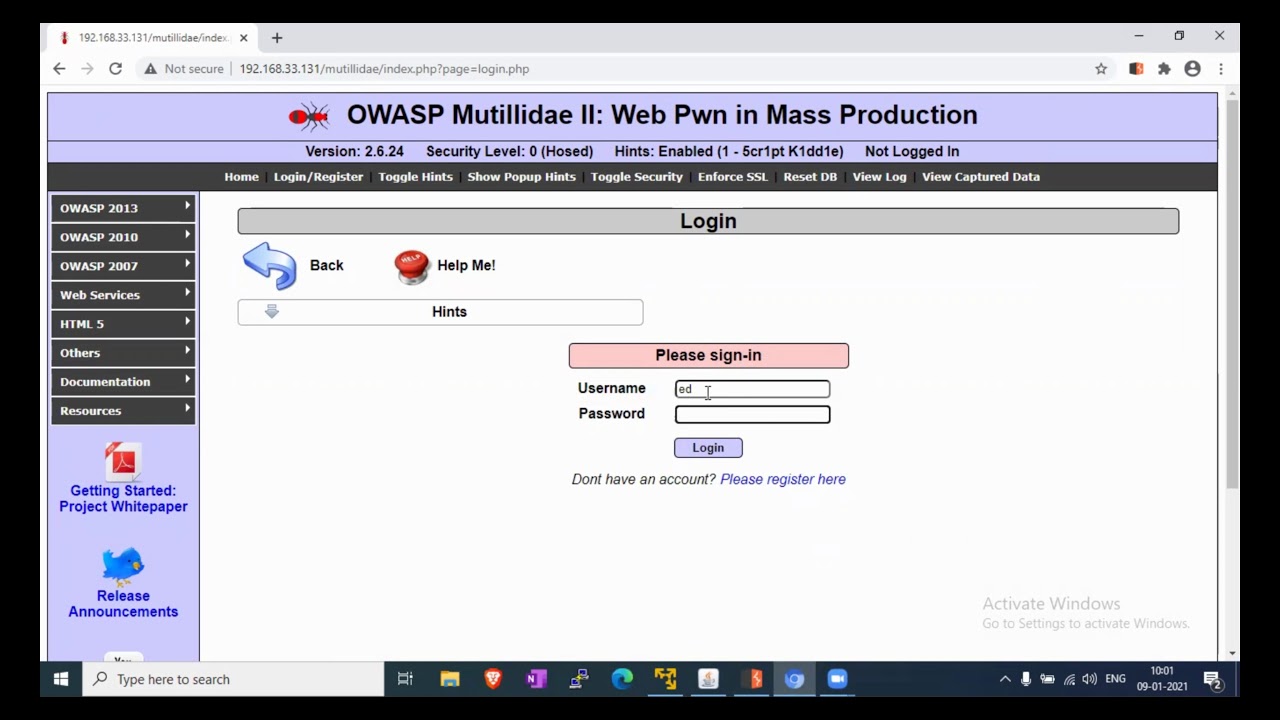Expand the OWASP 2007 menu
The width and height of the screenshot is (1280, 720).
pos(123,266)
